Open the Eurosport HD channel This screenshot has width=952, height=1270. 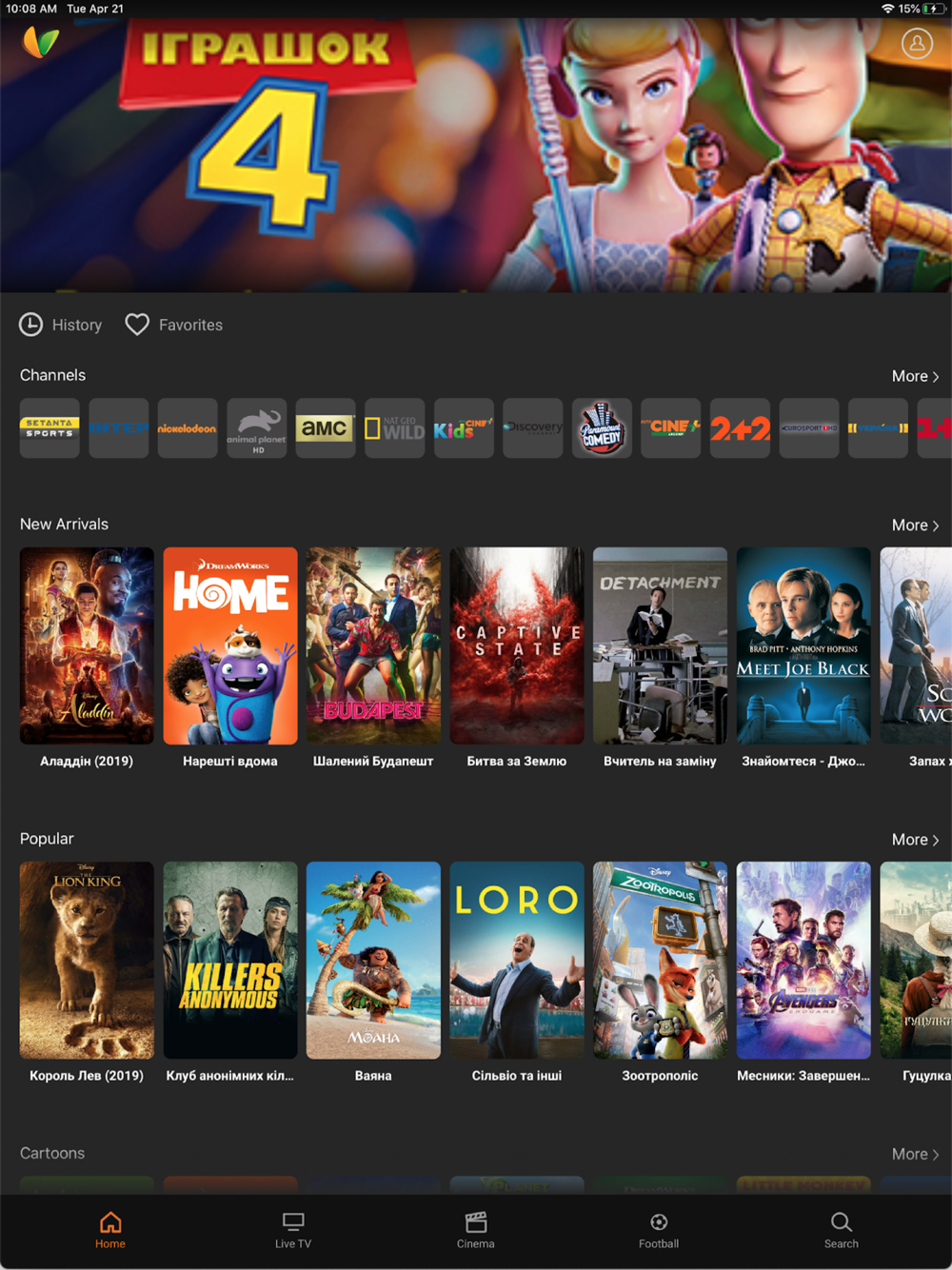pyautogui.click(x=809, y=428)
